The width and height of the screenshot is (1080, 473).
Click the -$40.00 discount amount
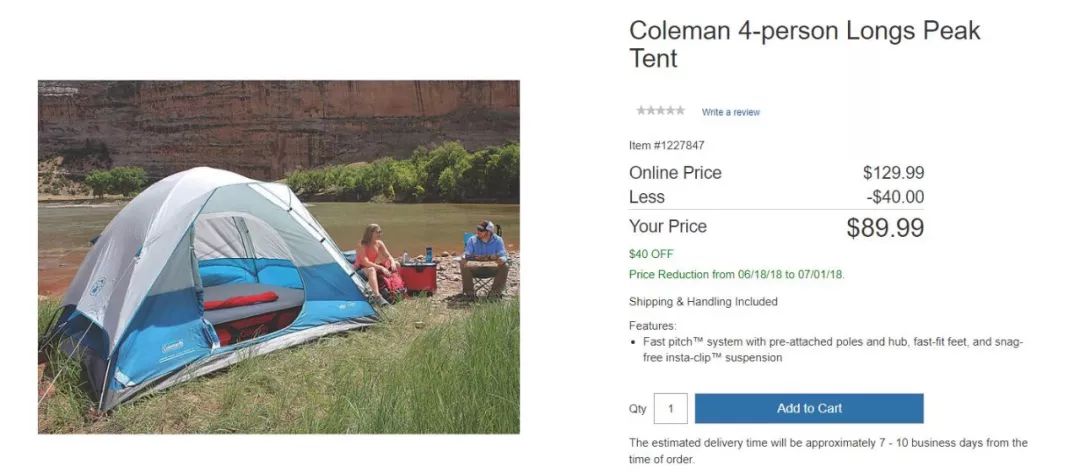click(x=895, y=197)
